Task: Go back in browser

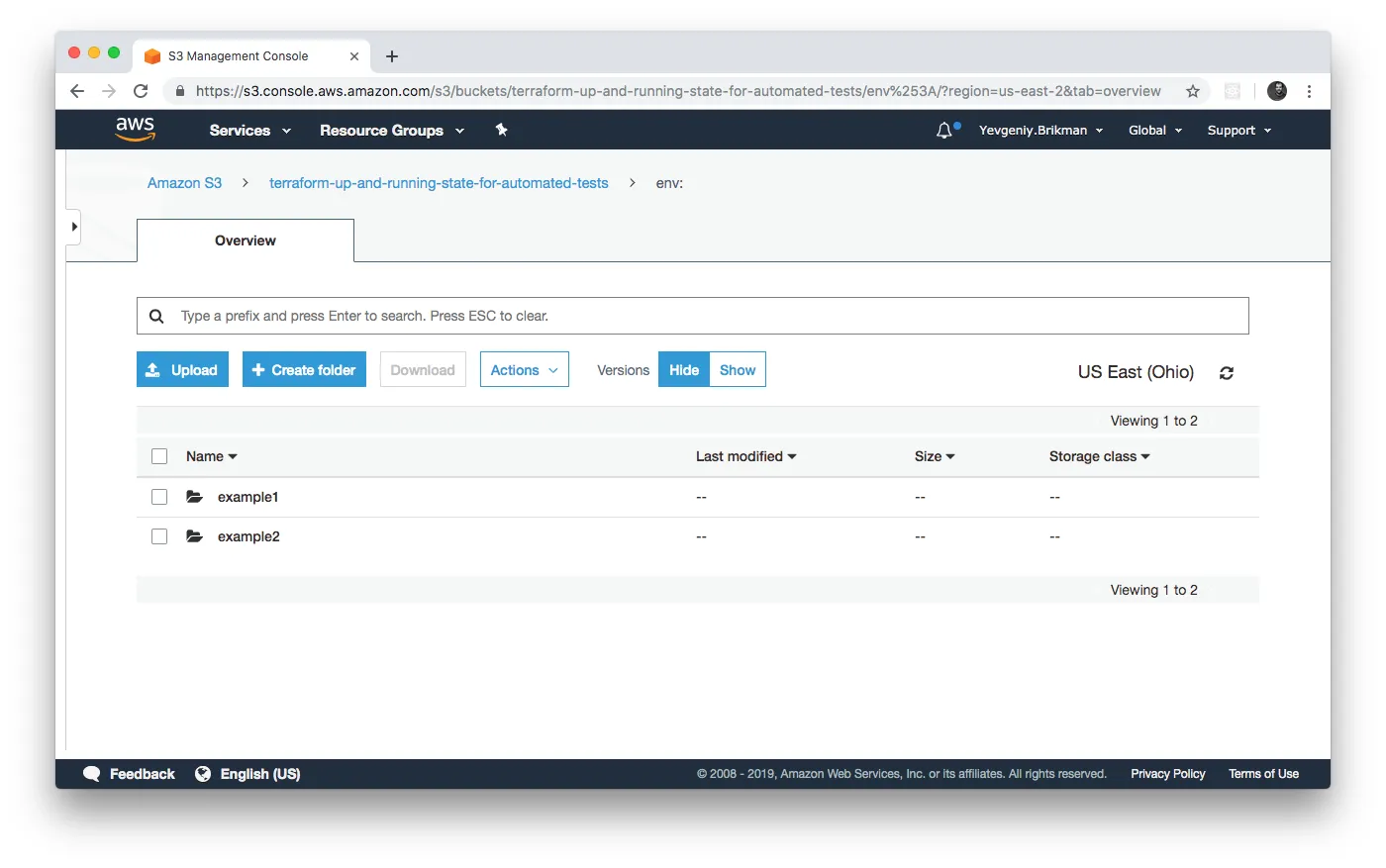Action: [77, 91]
